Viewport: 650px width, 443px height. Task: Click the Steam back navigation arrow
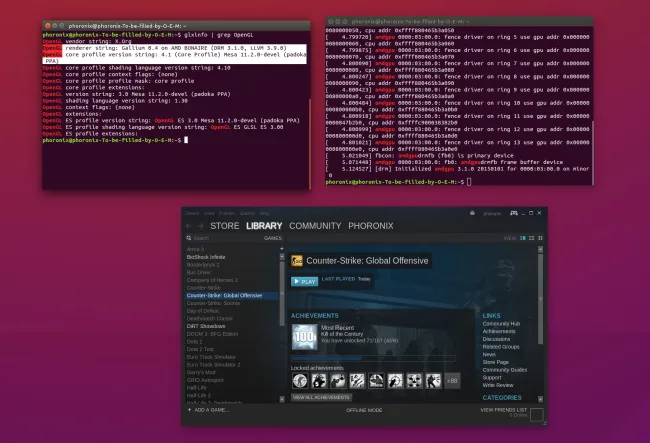tap(189, 226)
